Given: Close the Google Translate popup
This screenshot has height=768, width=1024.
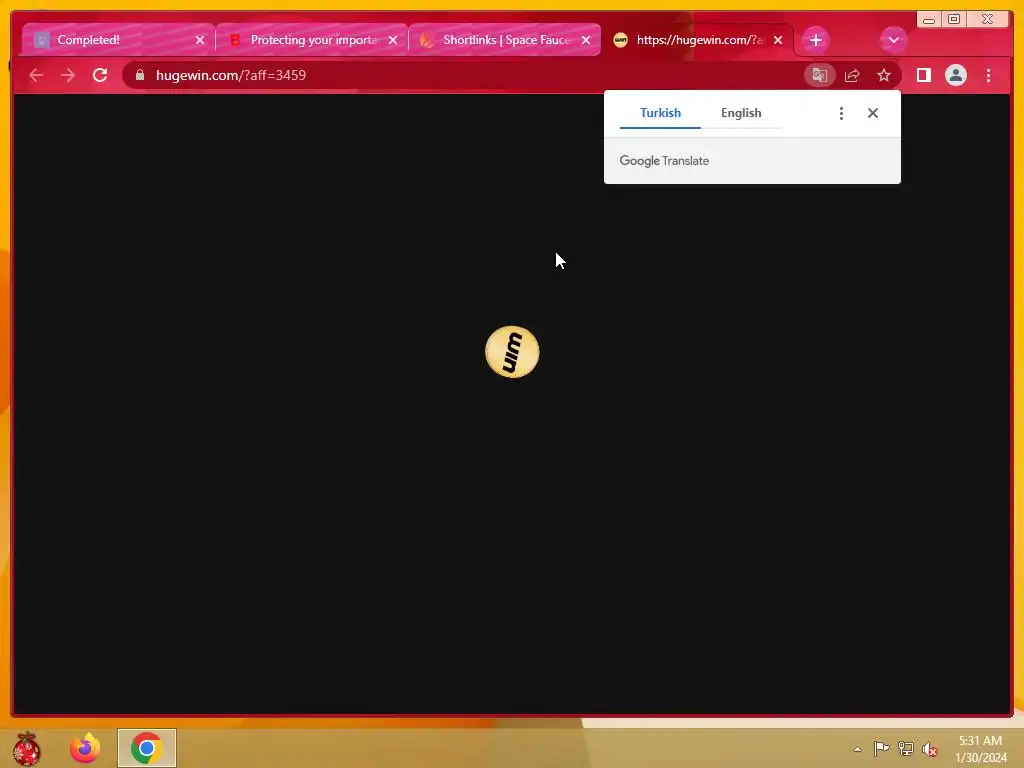Looking at the screenshot, I should (x=872, y=114).
